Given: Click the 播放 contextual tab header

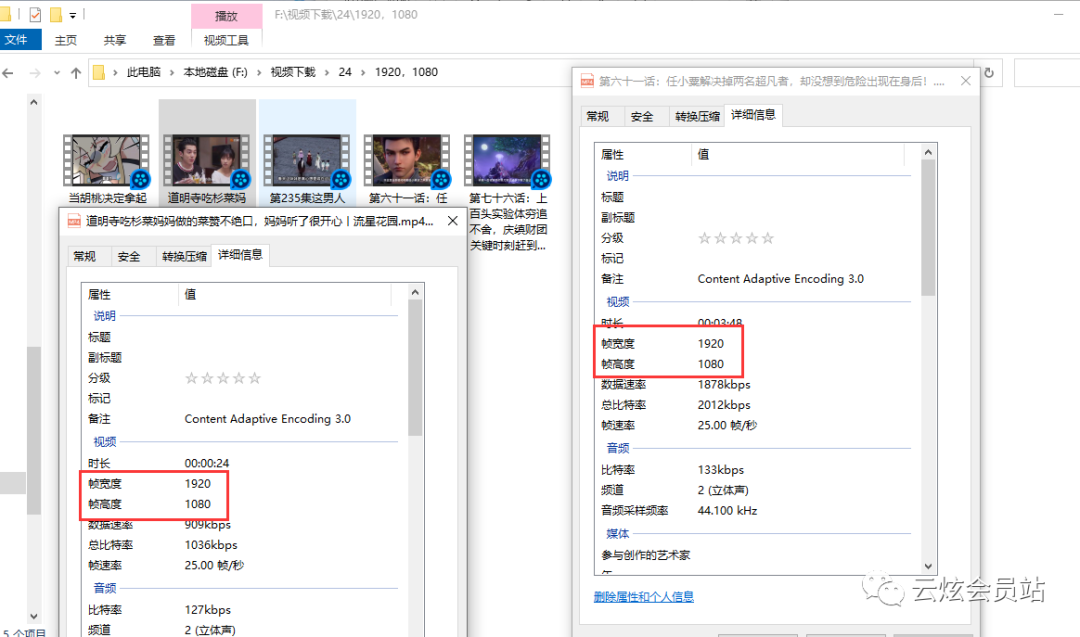Looking at the screenshot, I should [x=227, y=16].
